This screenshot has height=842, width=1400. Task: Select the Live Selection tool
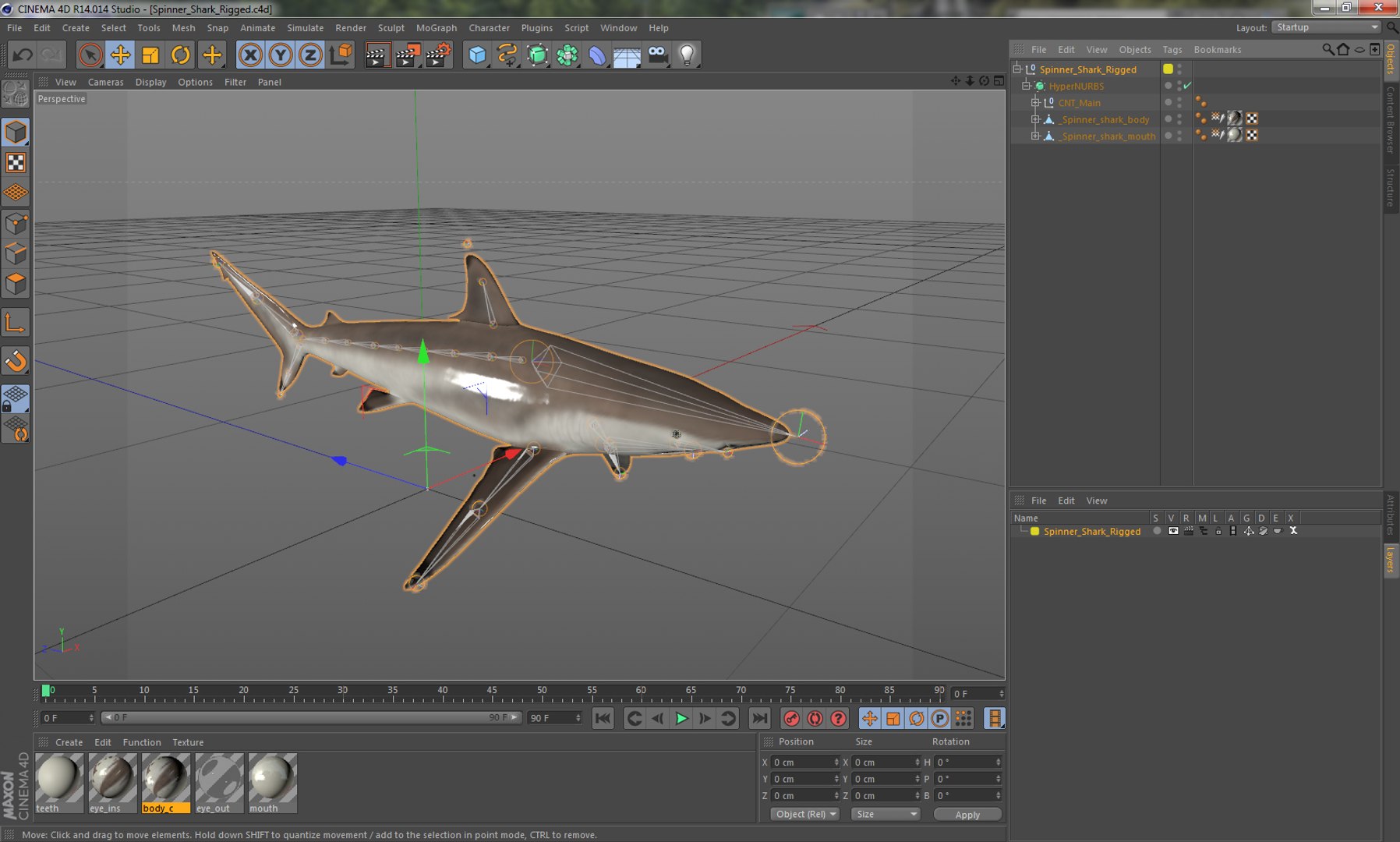[90, 55]
